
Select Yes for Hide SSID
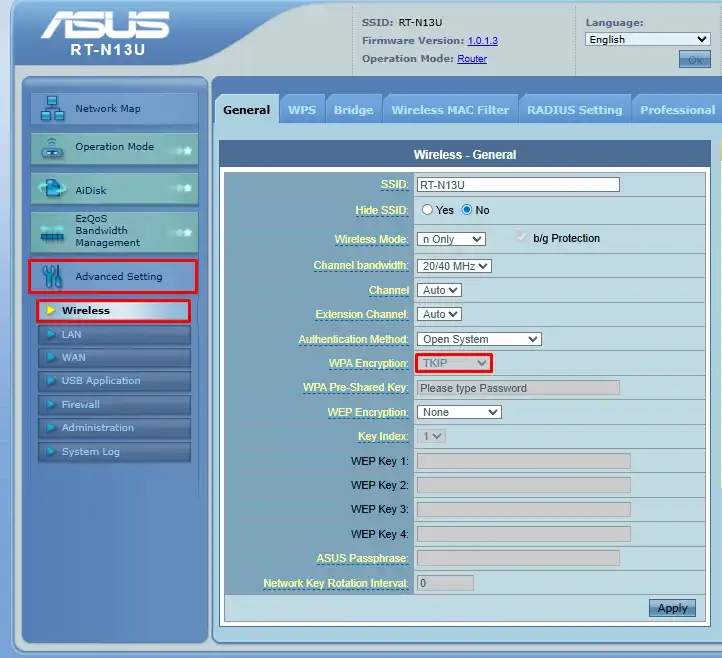pyautogui.click(x=427, y=210)
